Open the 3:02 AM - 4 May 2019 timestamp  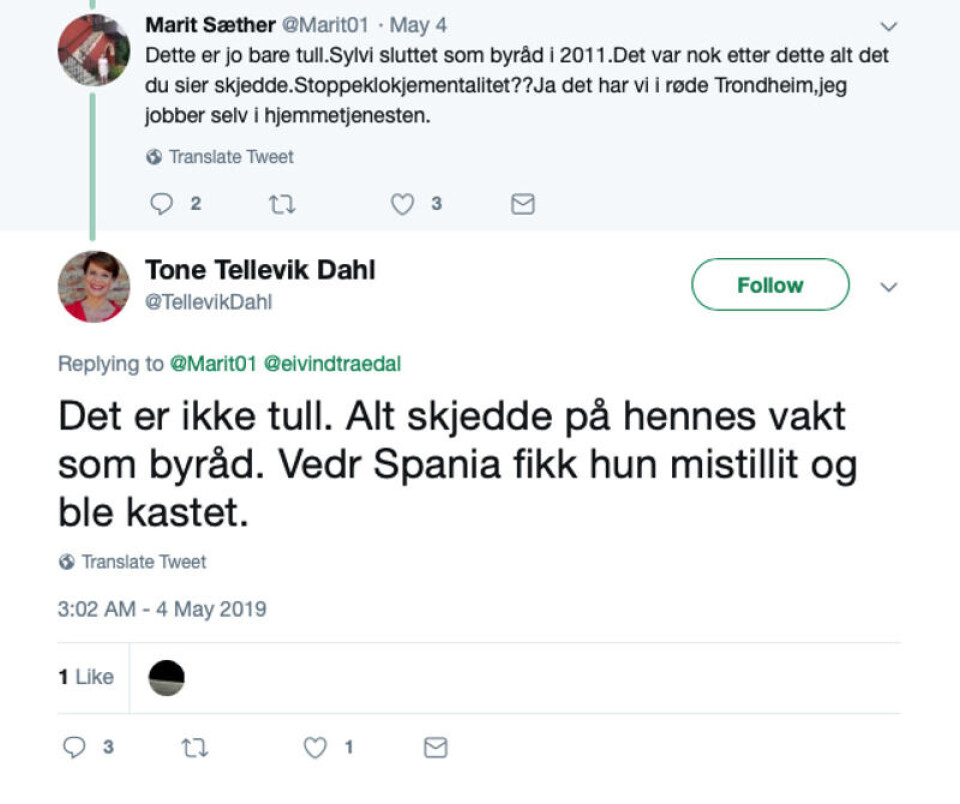[162, 609]
